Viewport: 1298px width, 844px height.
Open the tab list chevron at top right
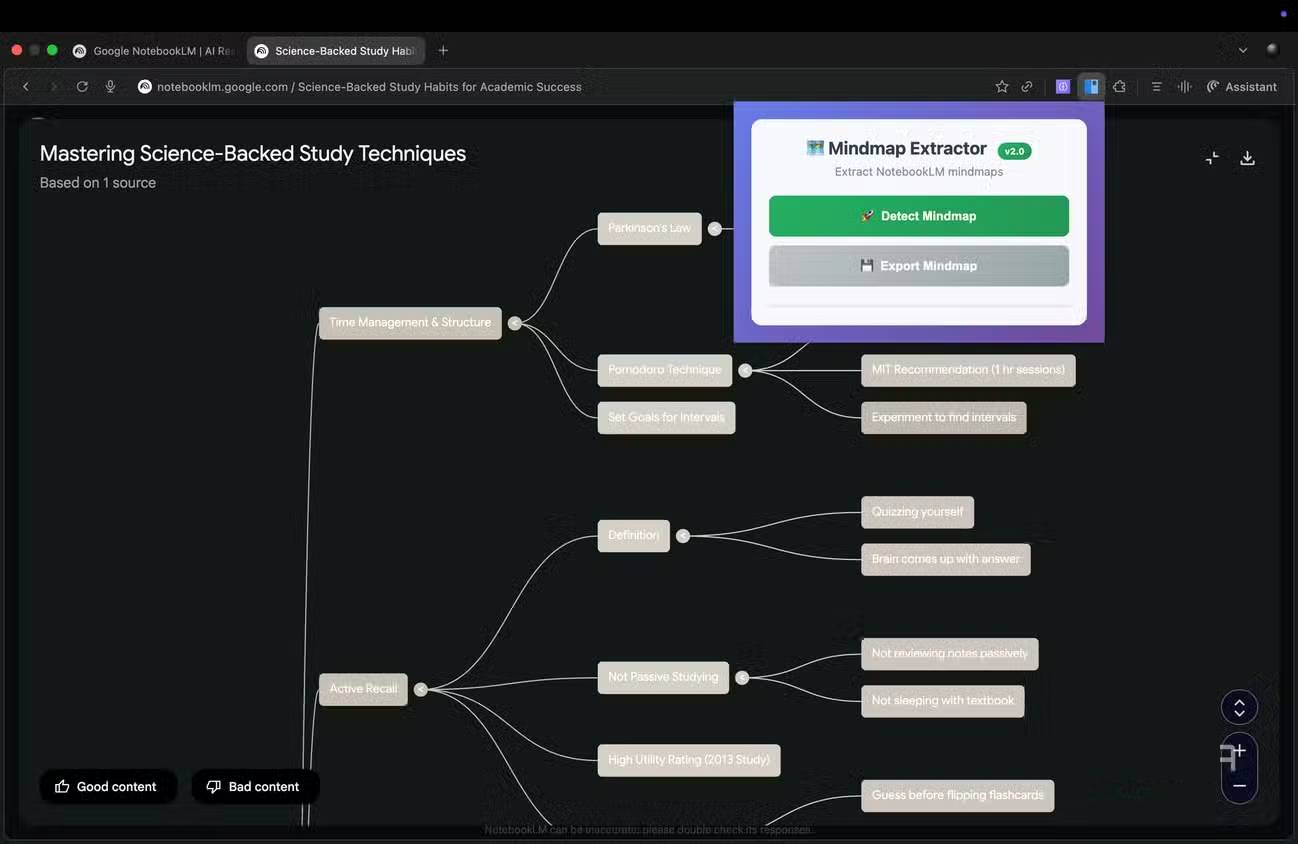pos(1243,51)
